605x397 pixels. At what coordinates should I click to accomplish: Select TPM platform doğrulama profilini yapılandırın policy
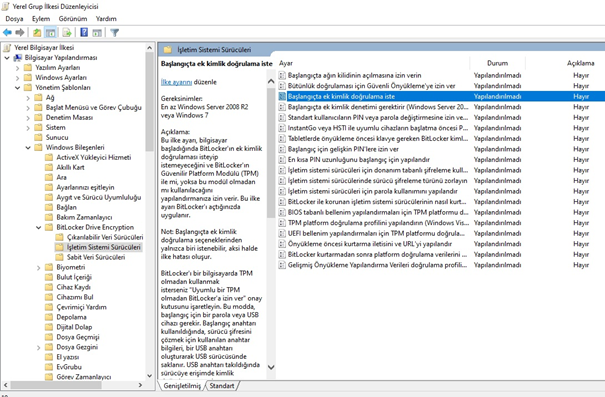(x=378, y=223)
